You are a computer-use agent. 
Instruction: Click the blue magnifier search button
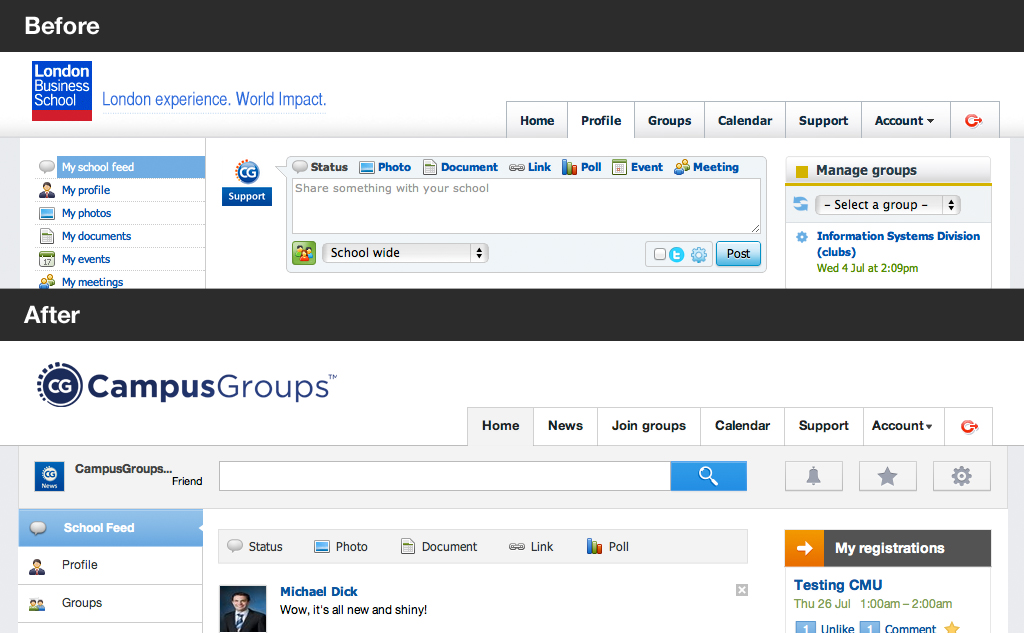pos(709,476)
